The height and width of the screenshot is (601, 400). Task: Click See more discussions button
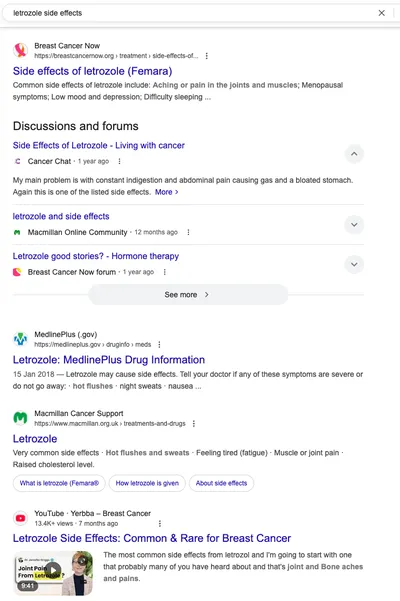click(188, 295)
